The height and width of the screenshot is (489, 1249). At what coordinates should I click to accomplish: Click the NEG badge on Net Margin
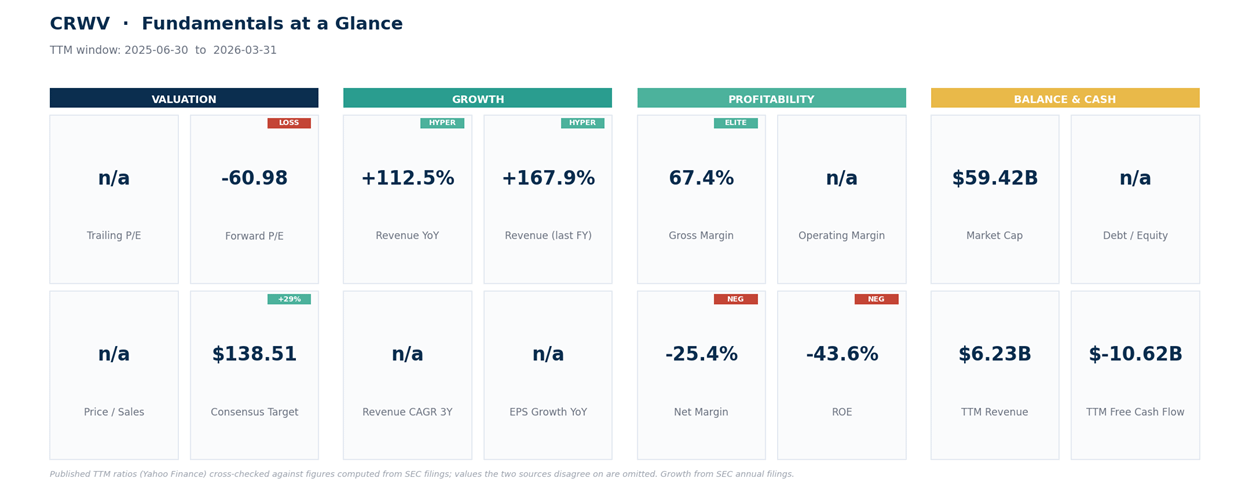point(736,299)
